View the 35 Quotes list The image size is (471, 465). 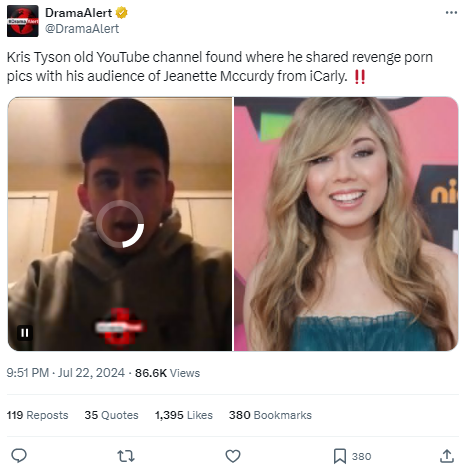[x=111, y=415]
